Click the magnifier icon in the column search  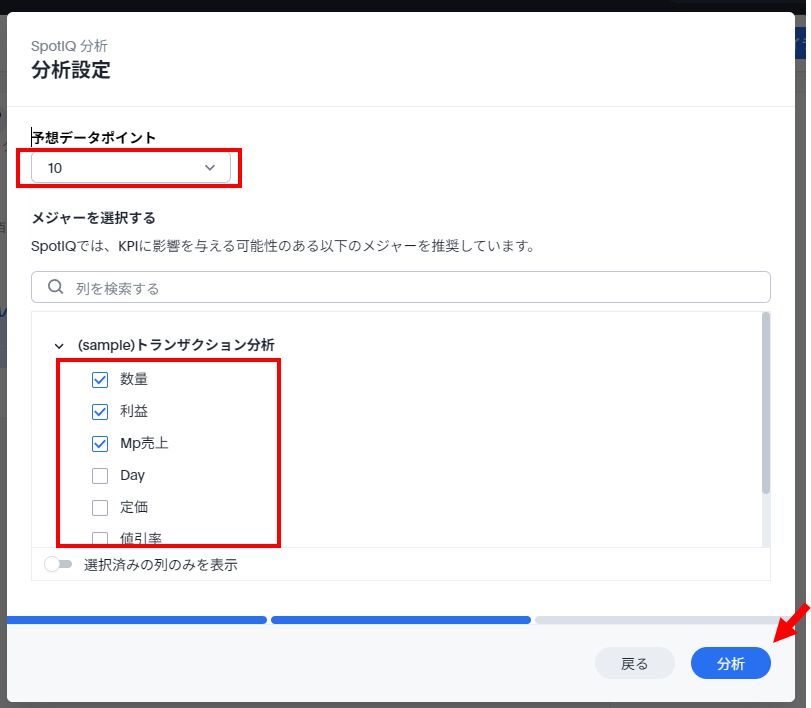click(x=55, y=288)
